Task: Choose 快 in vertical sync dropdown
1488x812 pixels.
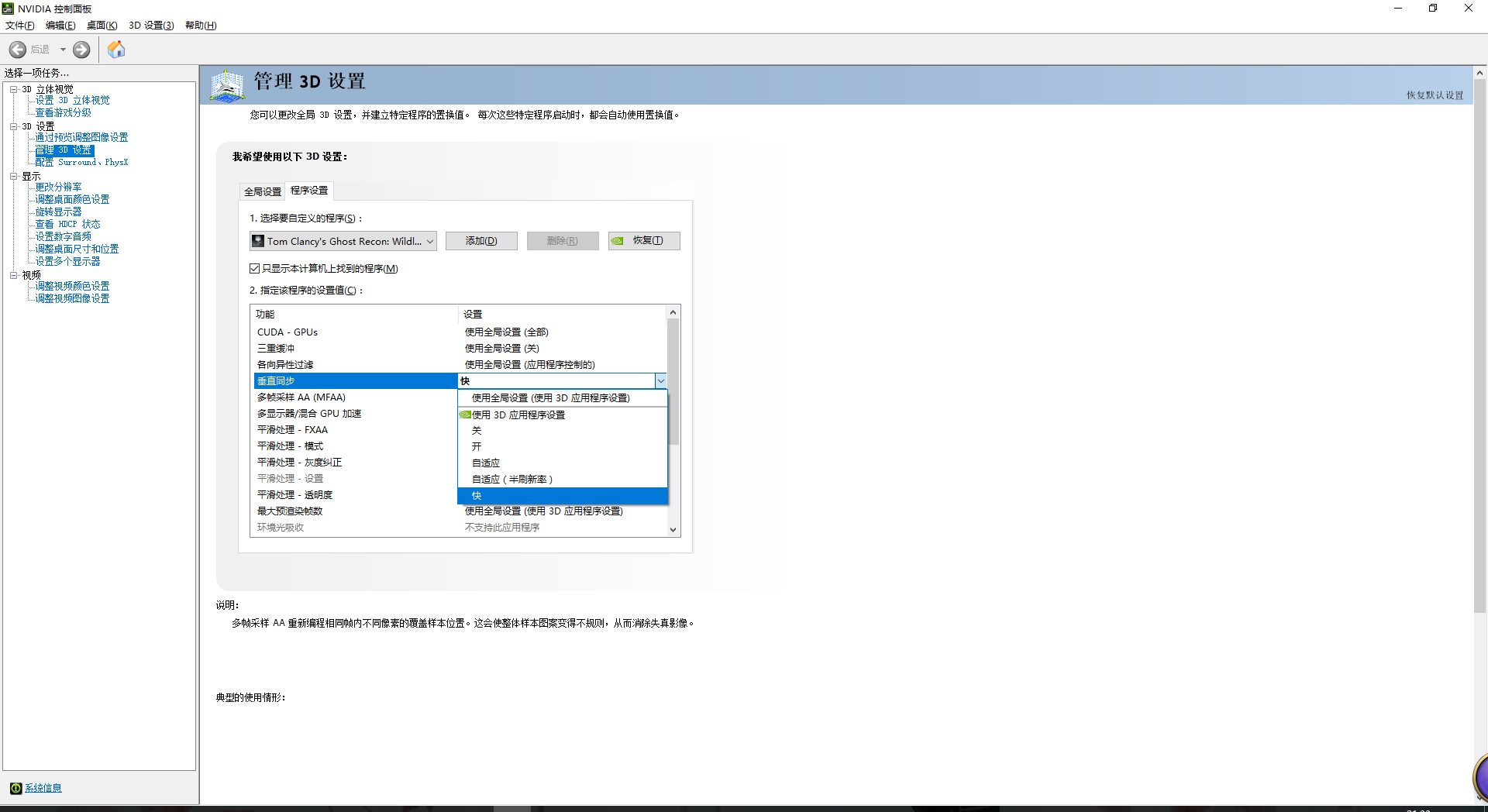Action: (563, 496)
